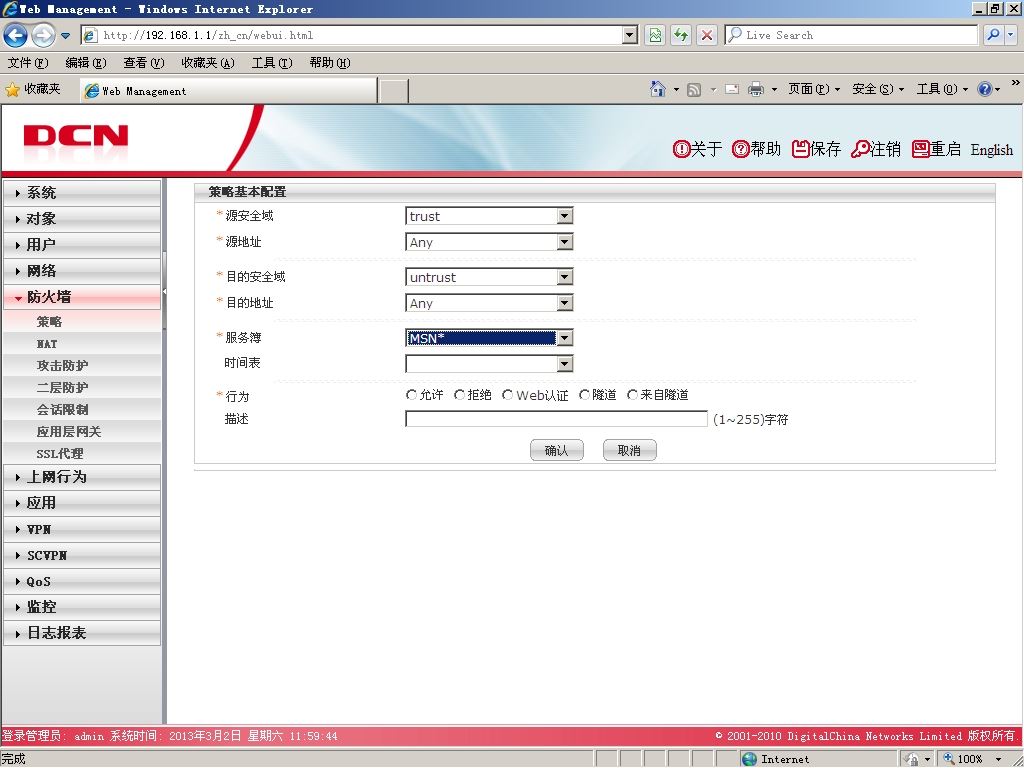Open the 查看(V) menu
The image size is (1024, 768).
pos(144,63)
